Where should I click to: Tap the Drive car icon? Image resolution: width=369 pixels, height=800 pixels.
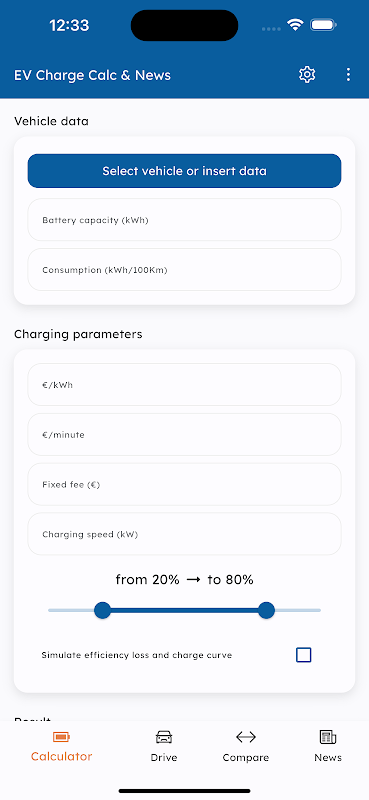point(164,737)
